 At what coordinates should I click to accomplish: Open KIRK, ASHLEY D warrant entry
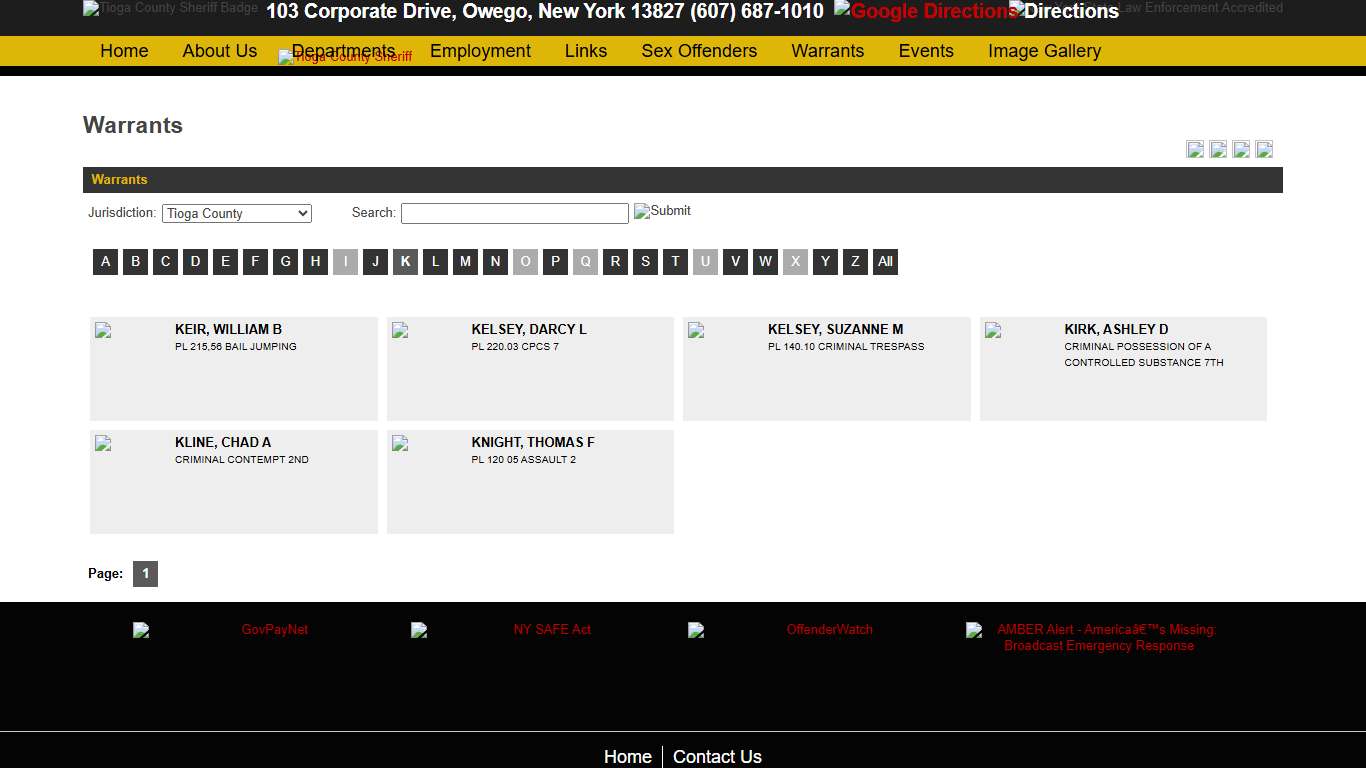[1116, 329]
